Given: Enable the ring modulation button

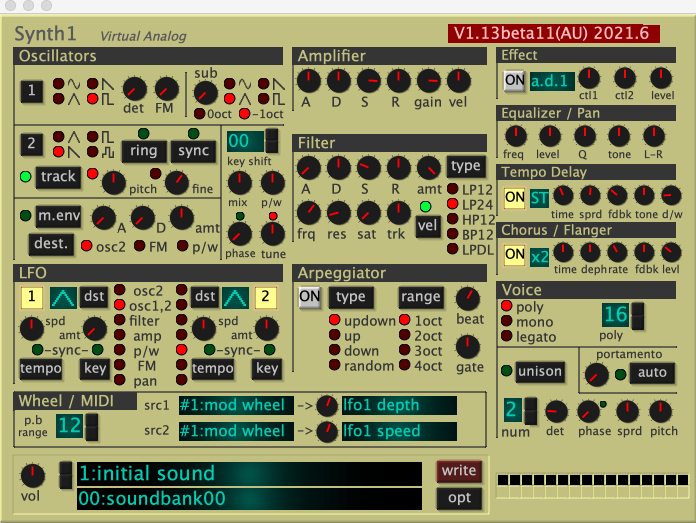Looking at the screenshot, I should (x=144, y=151).
